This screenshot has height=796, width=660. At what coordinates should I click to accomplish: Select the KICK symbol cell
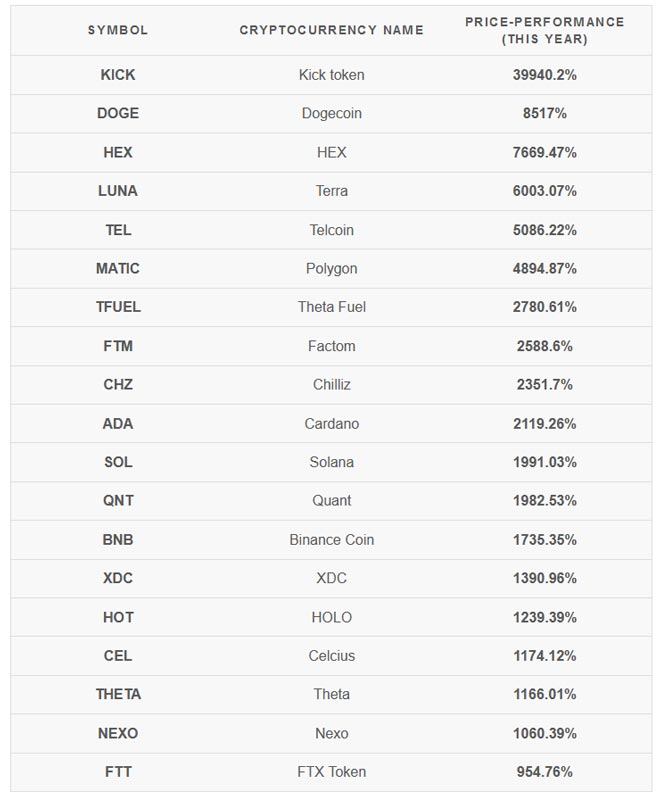118,75
